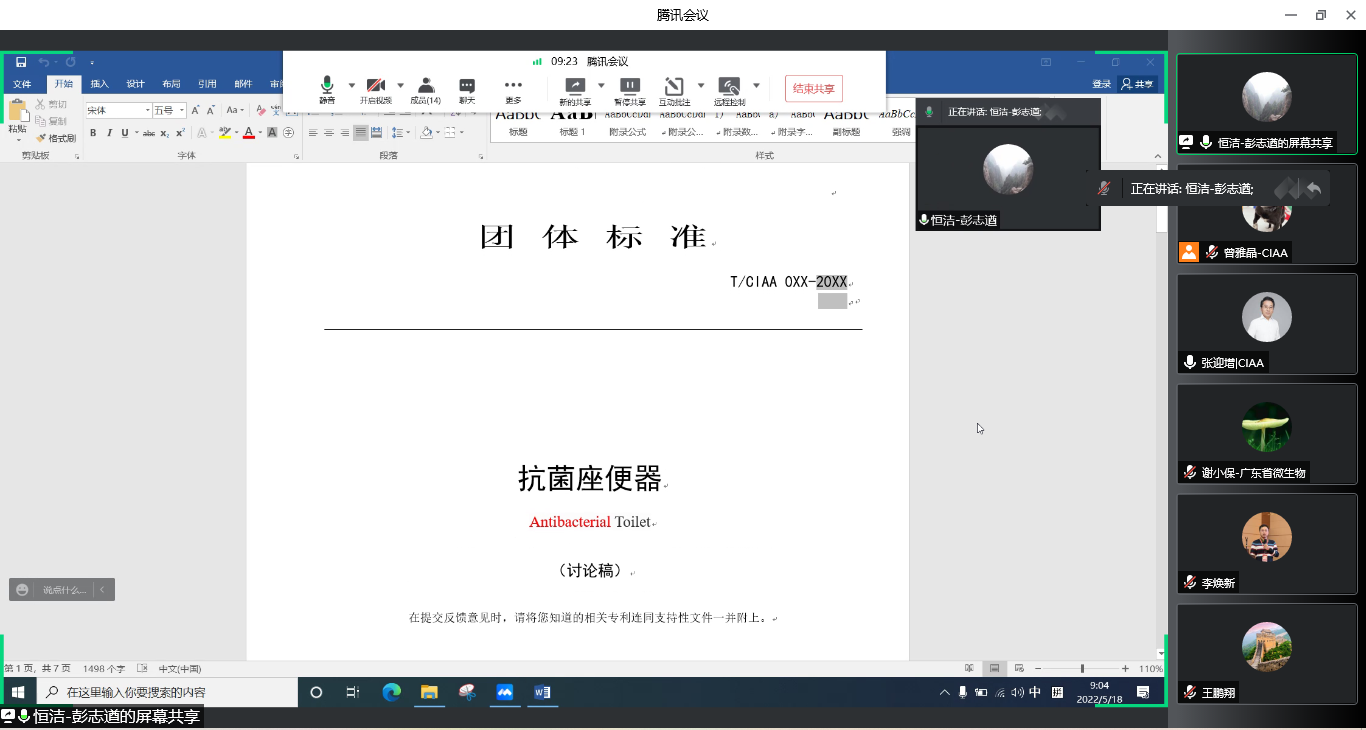Viewport: 1366px width, 730px height.
Task: Open Change Case (Aa) dropdown
Action: click(x=235, y=110)
